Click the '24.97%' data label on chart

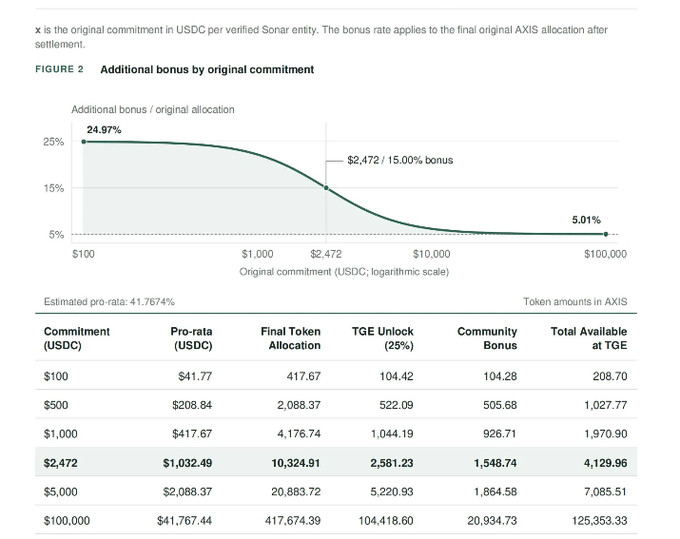pyautogui.click(x=104, y=130)
